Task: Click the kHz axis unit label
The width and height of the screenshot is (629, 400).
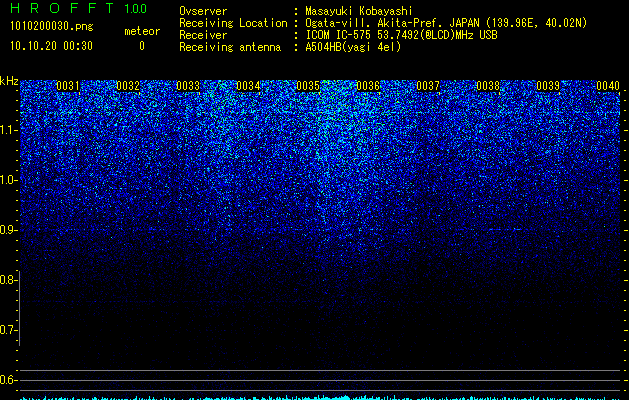Action: 9,81
